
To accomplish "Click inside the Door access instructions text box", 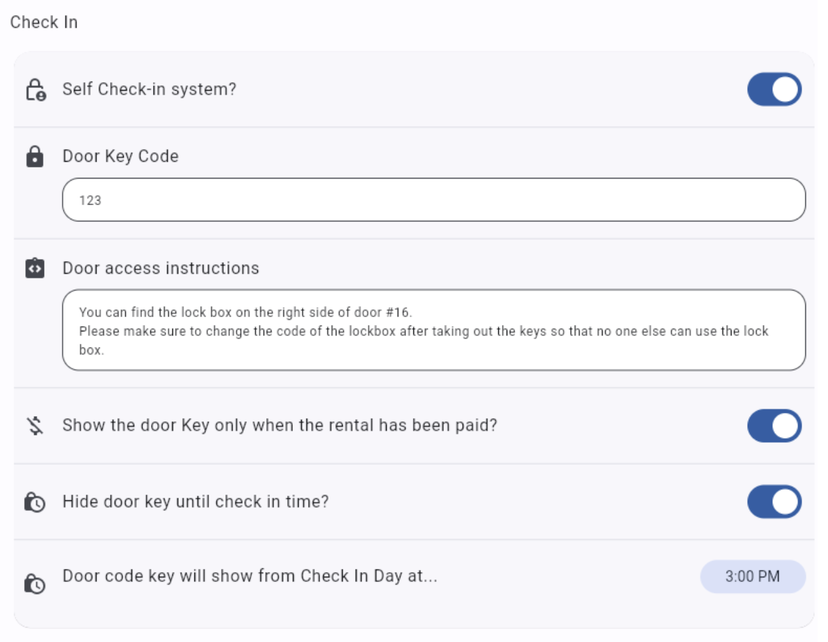I will pyautogui.click(x=434, y=330).
